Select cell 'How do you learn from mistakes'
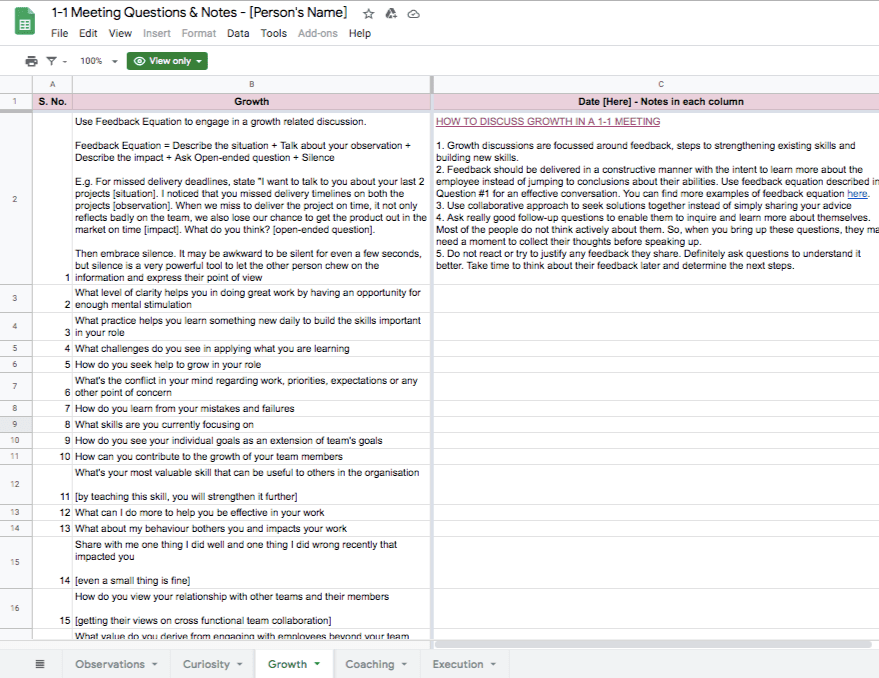This screenshot has width=879, height=678. (252, 408)
